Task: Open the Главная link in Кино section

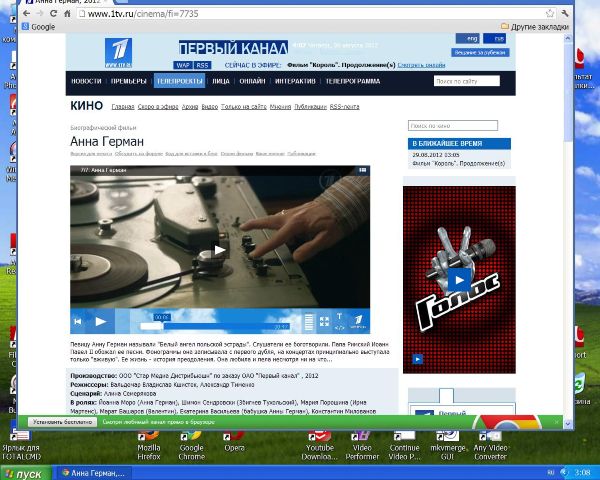Action: (x=123, y=107)
